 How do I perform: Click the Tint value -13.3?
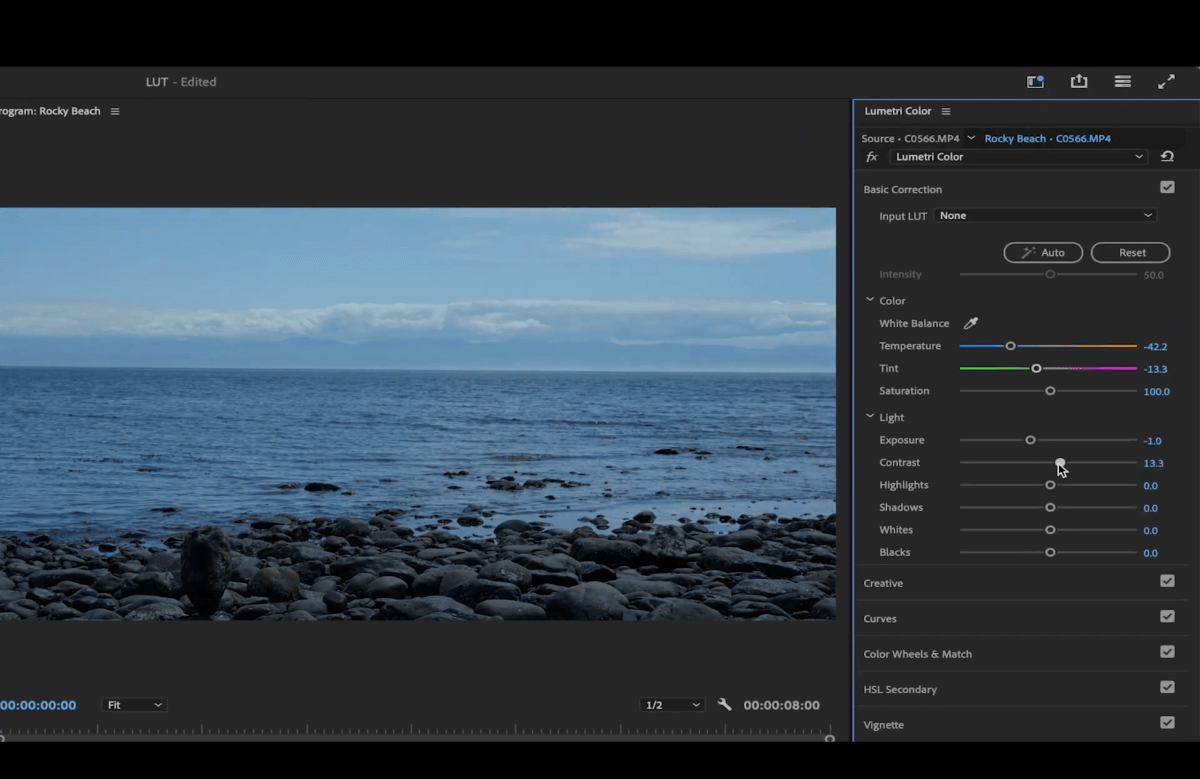point(1155,369)
